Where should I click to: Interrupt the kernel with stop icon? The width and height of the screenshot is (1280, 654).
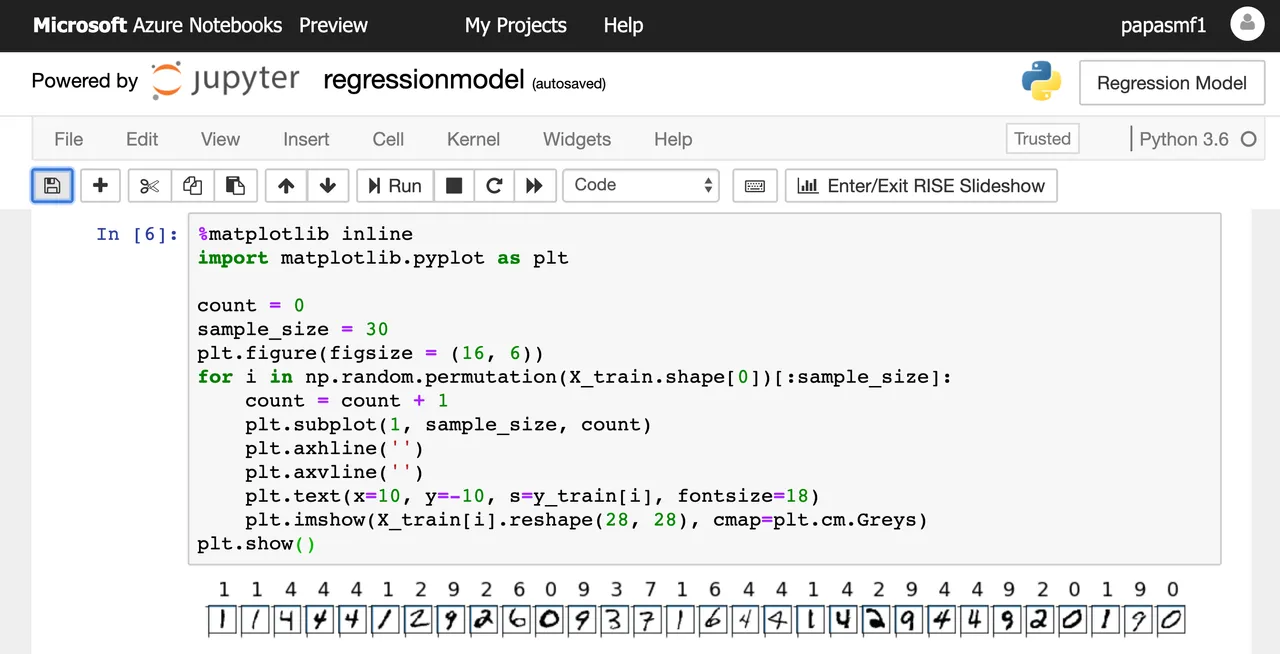coord(454,185)
